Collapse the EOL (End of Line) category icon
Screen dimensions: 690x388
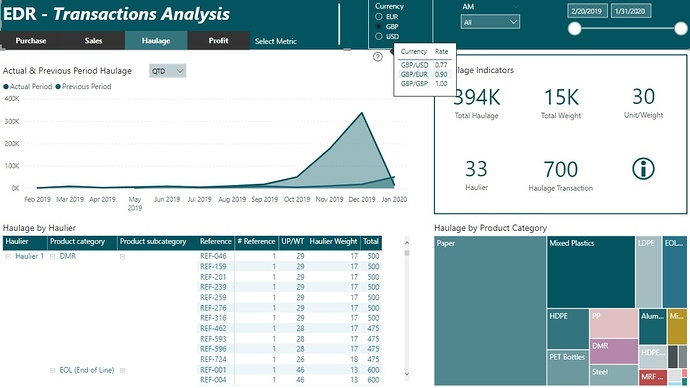click(52, 370)
